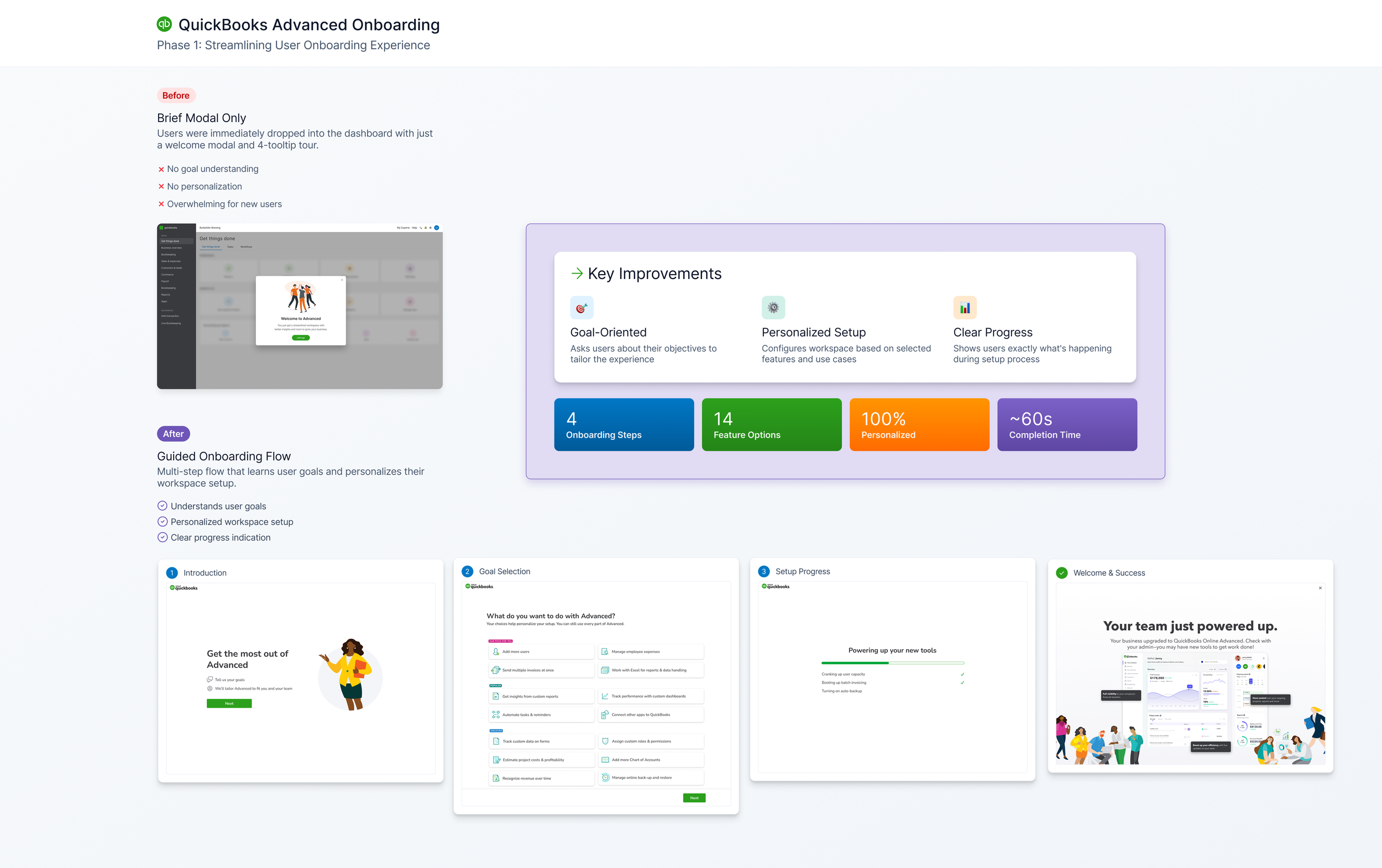Open the Workflows tab in the Before dashboard
Viewport: 1382px width, 868px height.
click(x=246, y=246)
